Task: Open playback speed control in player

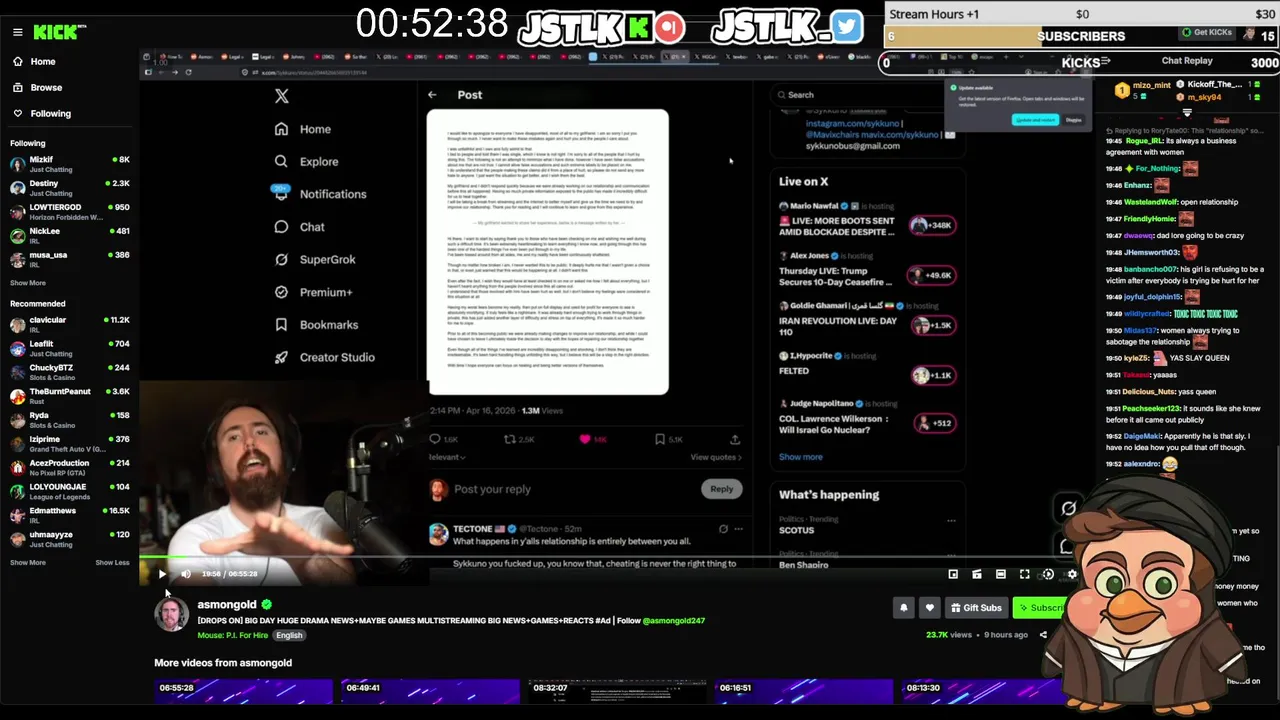Action: (x=1048, y=574)
